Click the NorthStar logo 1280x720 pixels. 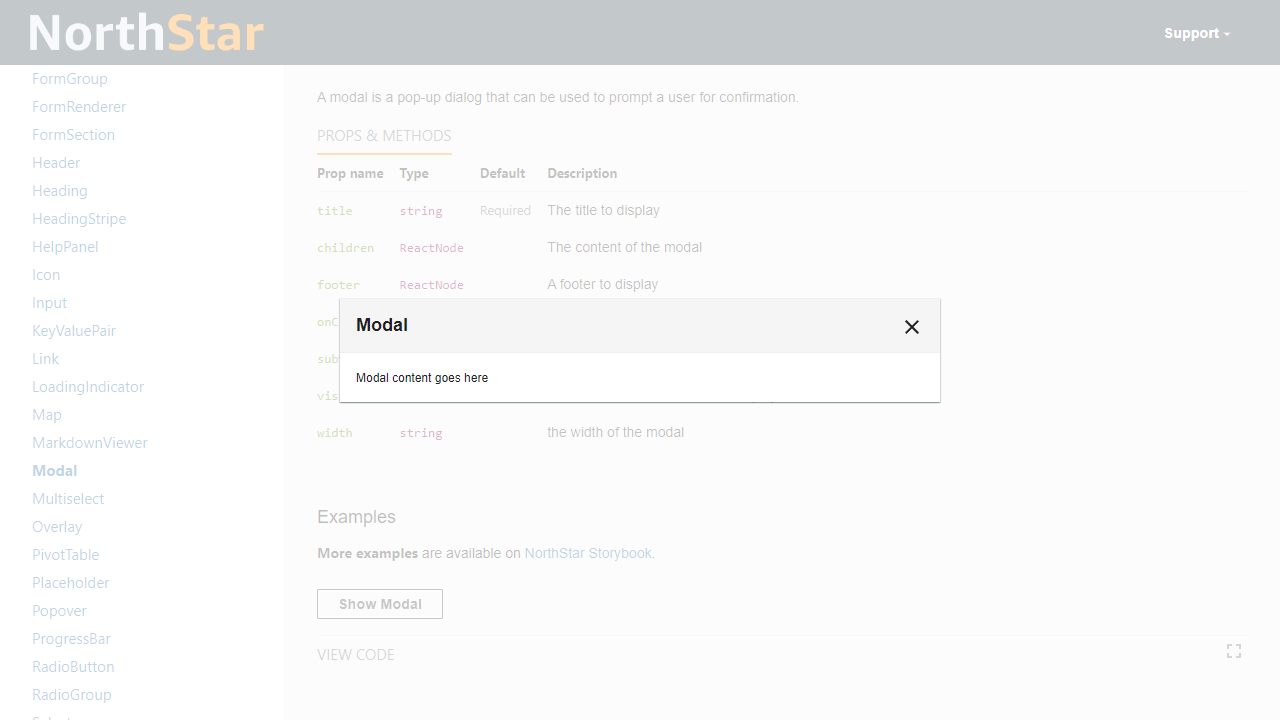(x=146, y=33)
